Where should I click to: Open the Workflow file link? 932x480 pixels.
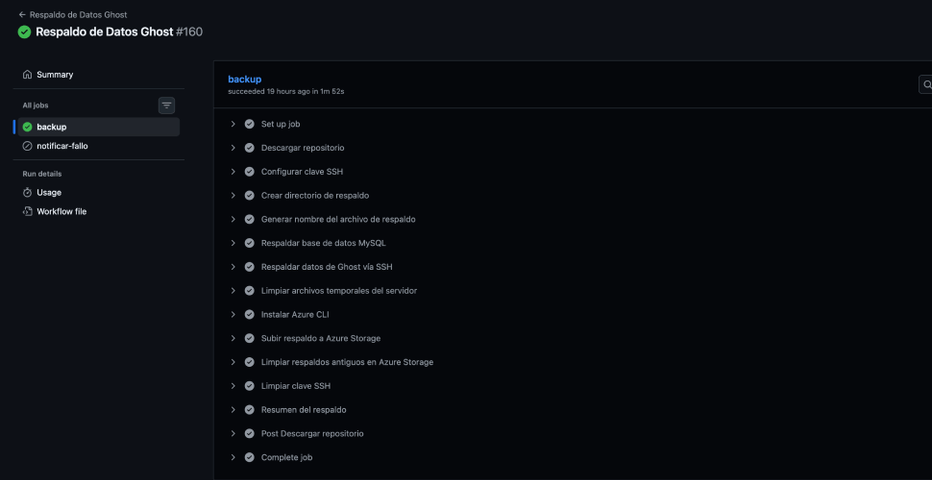(x=61, y=212)
